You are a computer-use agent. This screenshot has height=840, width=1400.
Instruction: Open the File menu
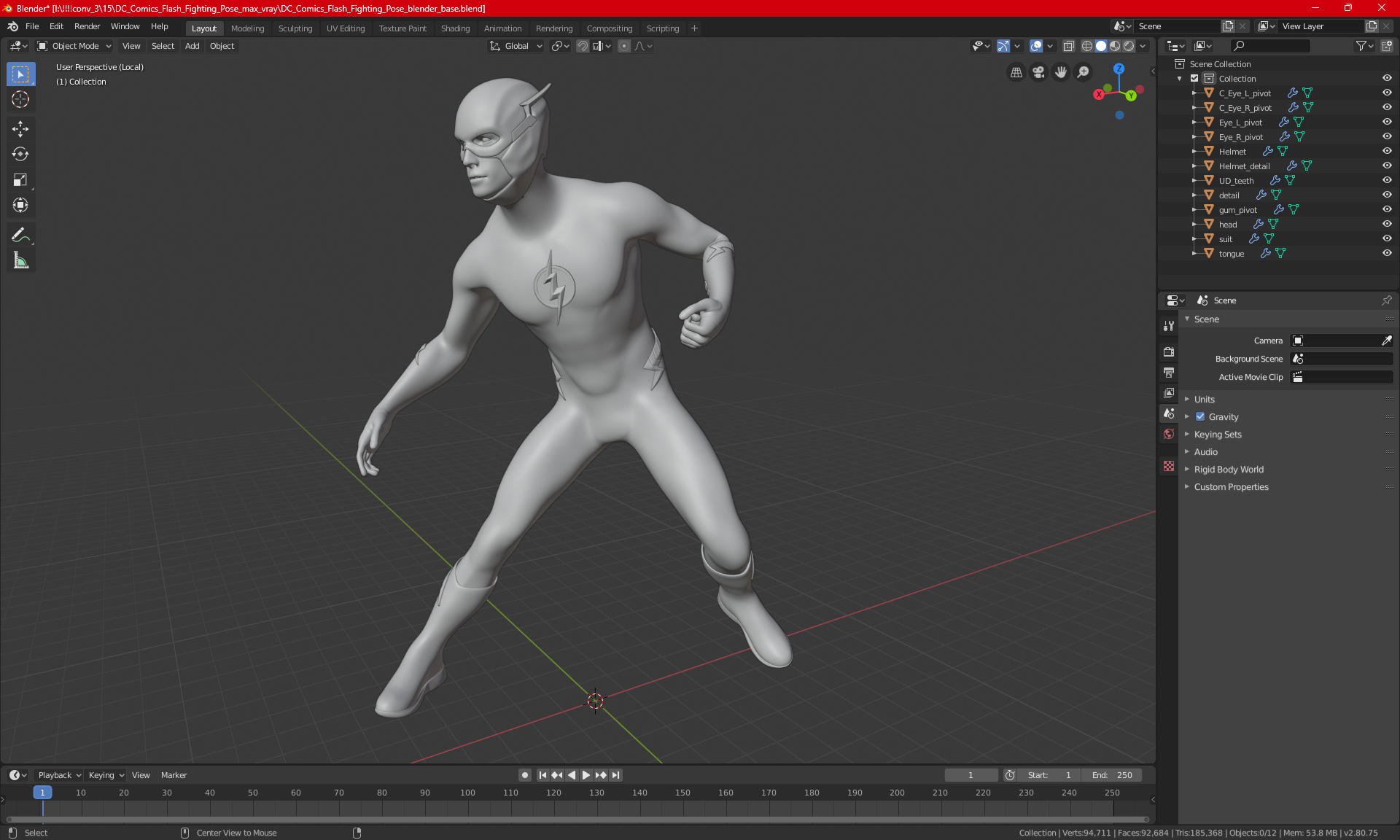(32, 26)
